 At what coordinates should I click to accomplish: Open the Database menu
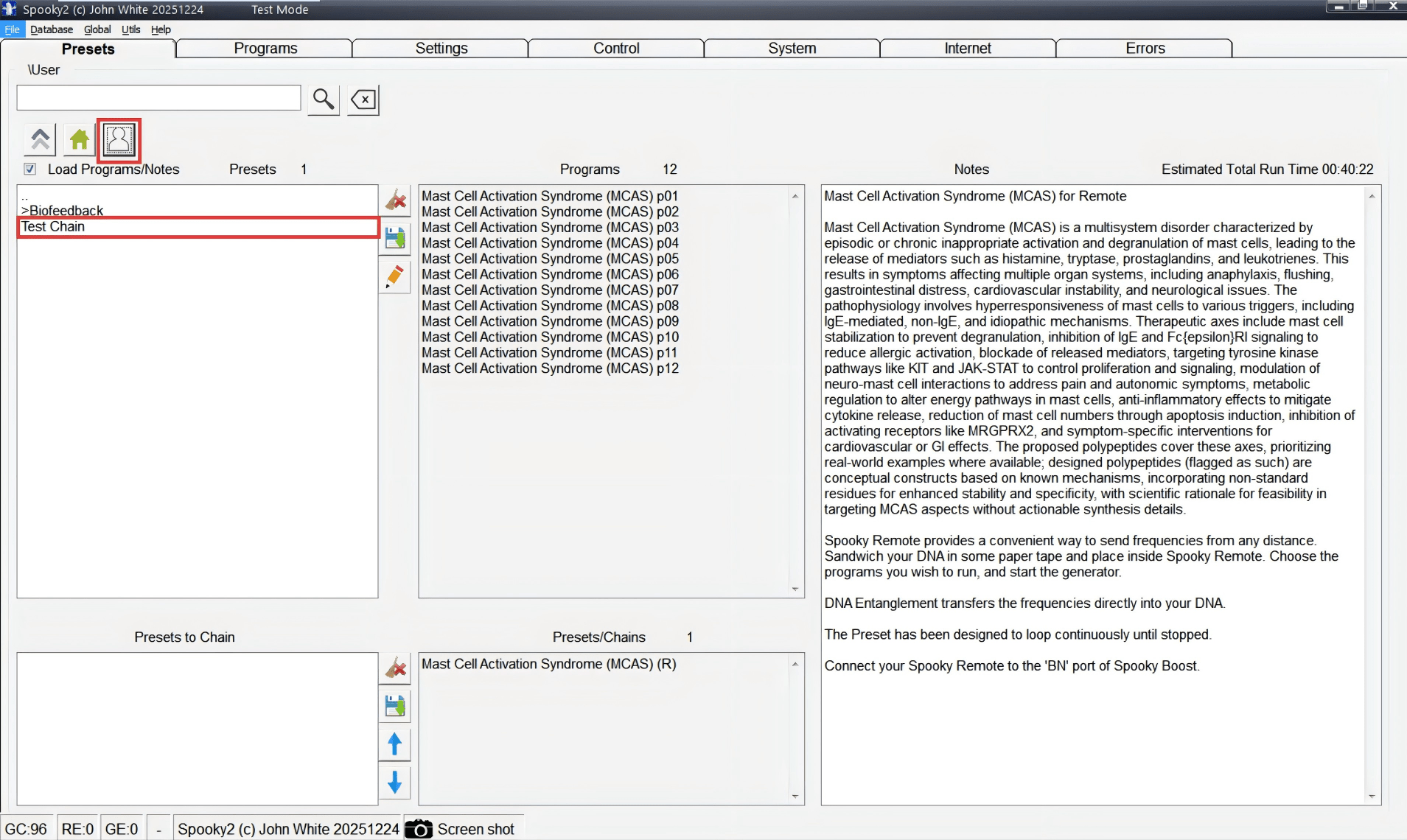point(52,29)
